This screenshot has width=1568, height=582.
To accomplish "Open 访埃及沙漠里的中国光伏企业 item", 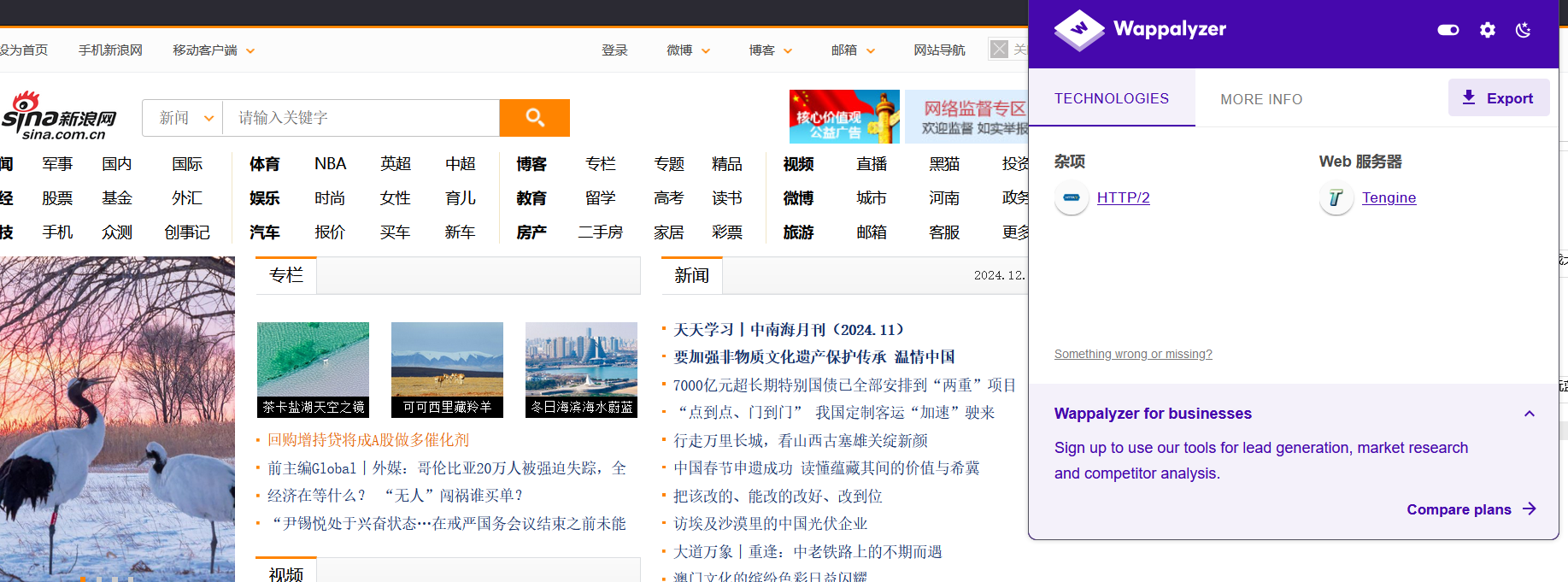I will point(770,524).
